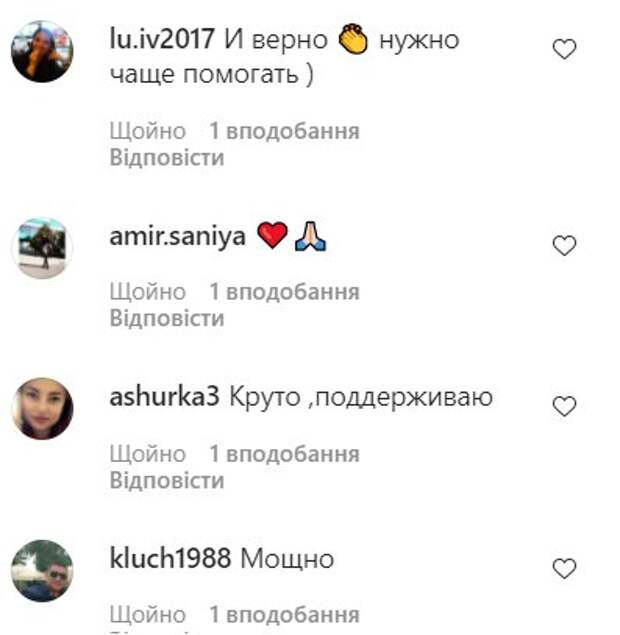The height and width of the screenshot is (635, 620).
Task: Open kluch1988 username link
Action: click(170, 558)
